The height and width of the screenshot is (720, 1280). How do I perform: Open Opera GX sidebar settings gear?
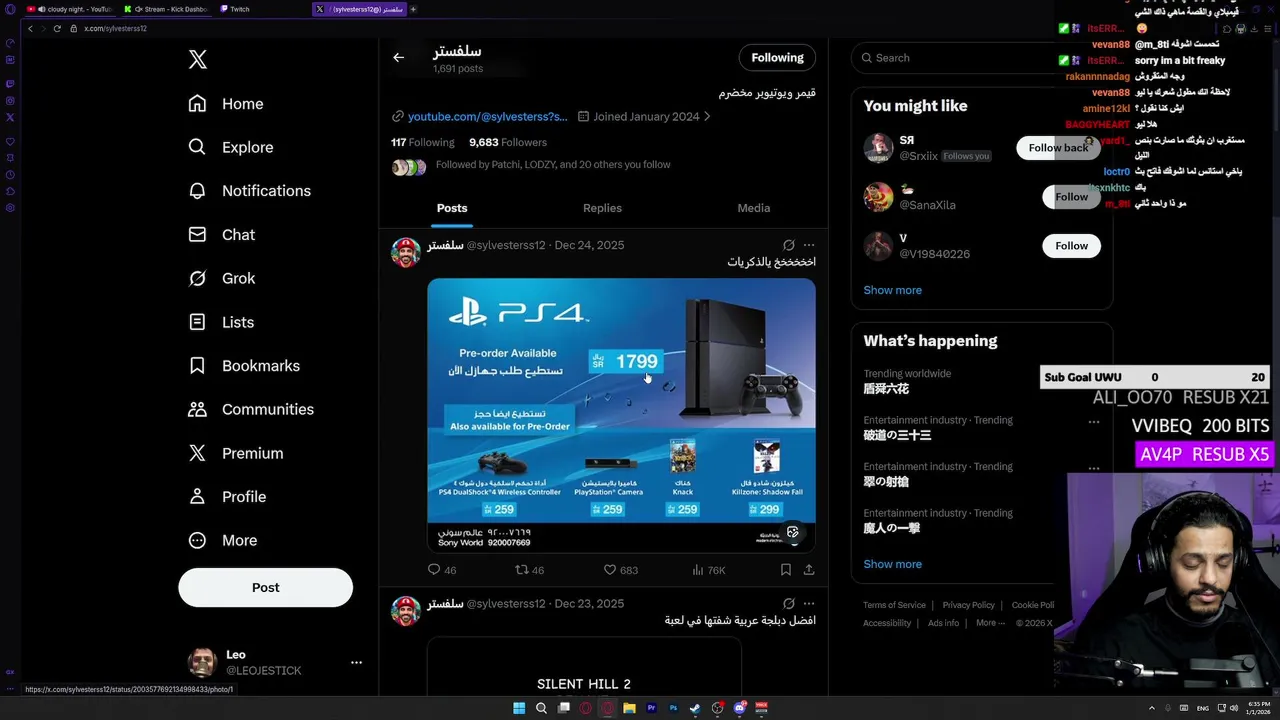(x=10, y=208)
